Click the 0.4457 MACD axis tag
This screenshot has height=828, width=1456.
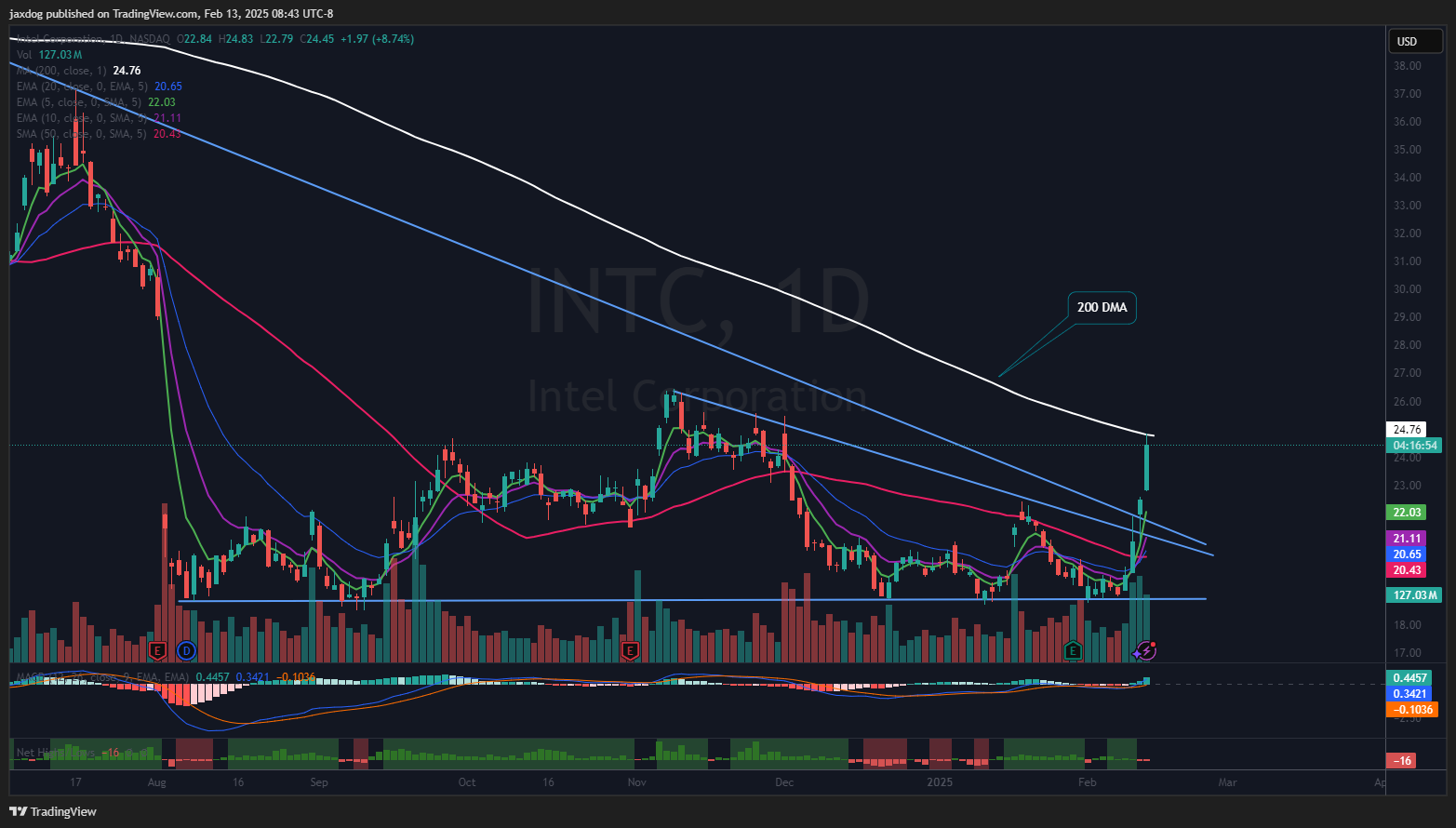[1408, 678]
